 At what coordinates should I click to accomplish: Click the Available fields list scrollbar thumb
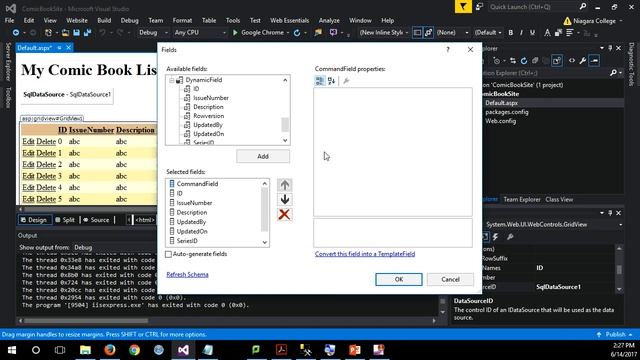coord(285,124)
